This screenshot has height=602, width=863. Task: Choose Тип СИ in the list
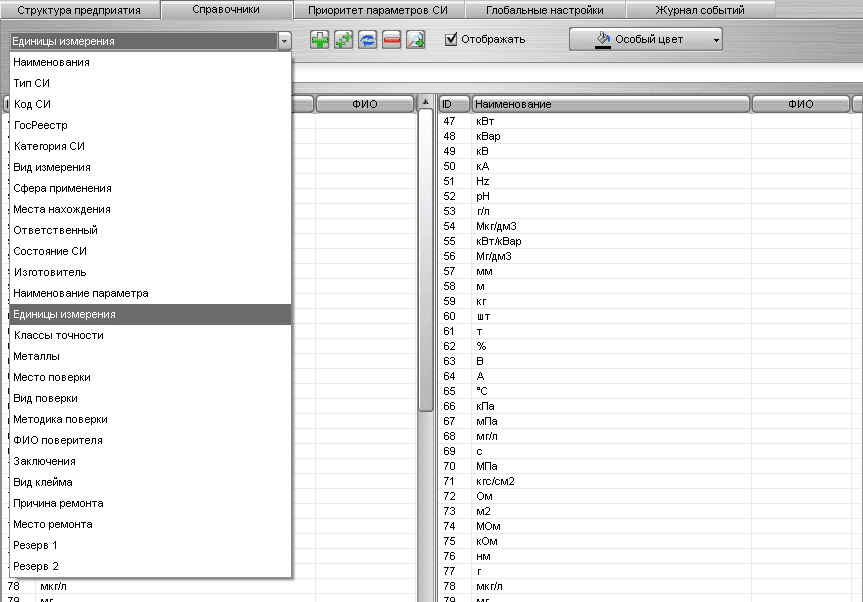coord(32,83)
